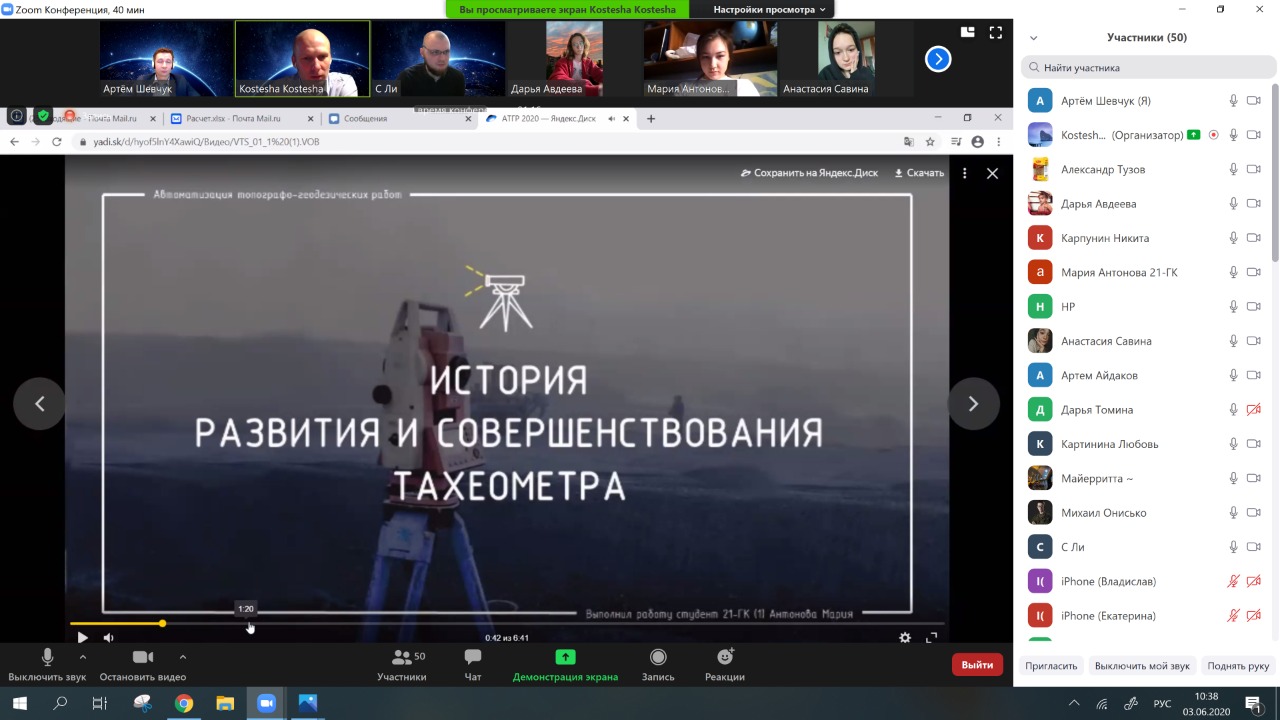Image resolution: width=1280 pixels, height=720 pixels.
Task: Mute your microphone in Zoom toolbar
Action: pyautogui.click(x=47, y=665)
